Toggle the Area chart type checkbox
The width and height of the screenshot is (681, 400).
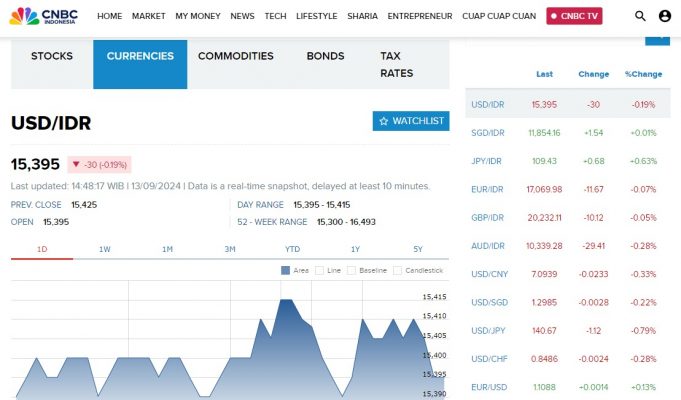point(286,270)
